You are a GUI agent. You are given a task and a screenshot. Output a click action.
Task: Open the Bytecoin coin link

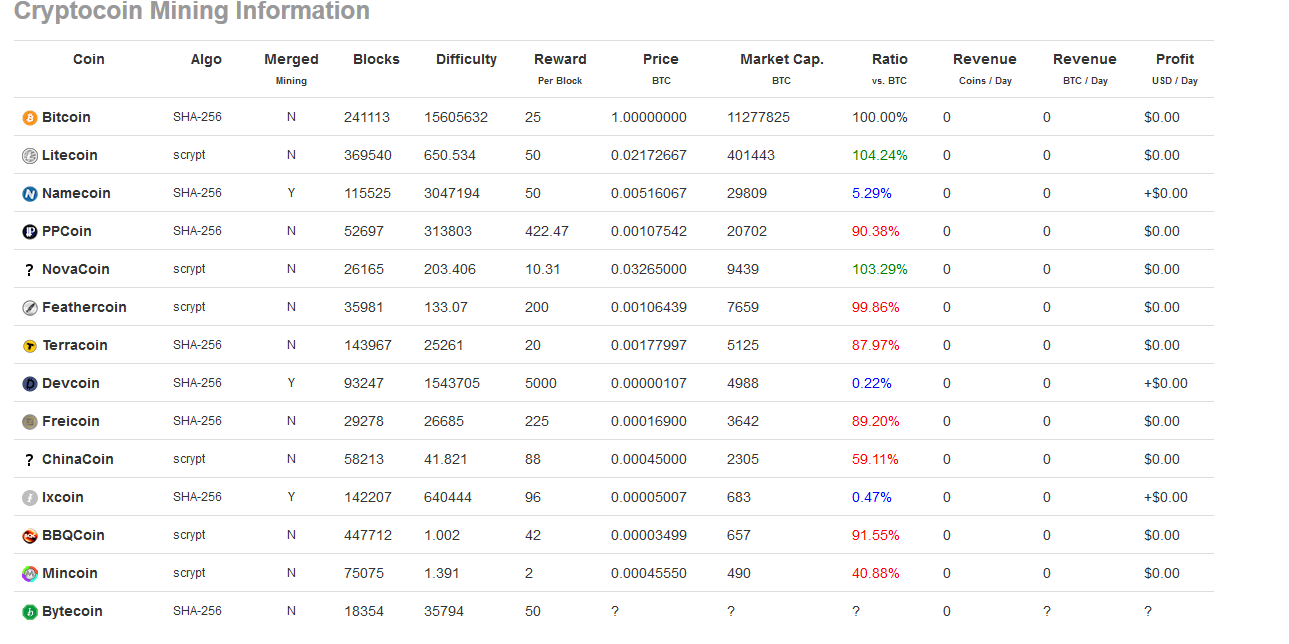pyautogui.click(x=72, y=611)
